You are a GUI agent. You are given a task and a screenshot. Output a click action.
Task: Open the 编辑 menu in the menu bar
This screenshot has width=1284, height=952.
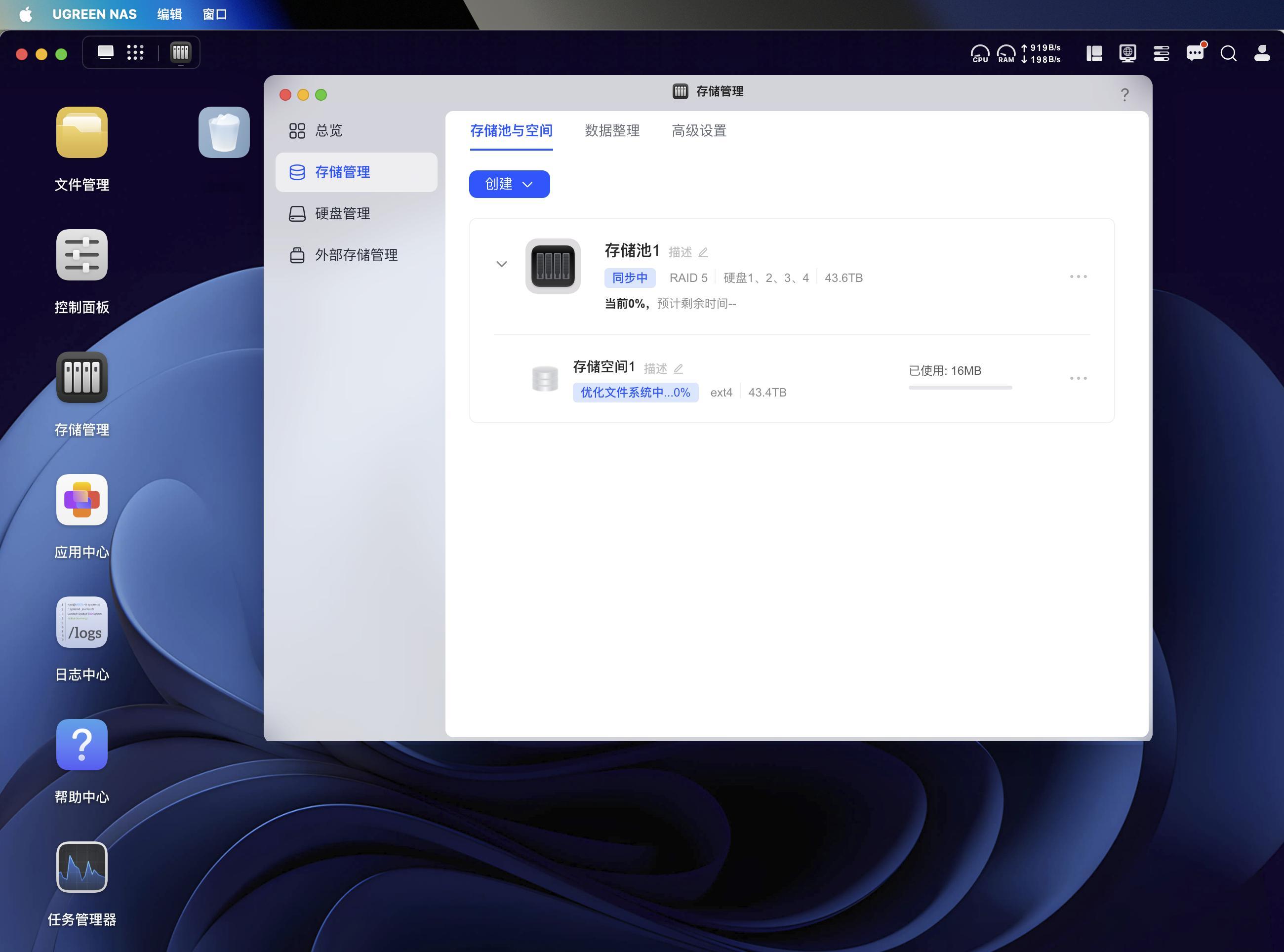[169, 14]
